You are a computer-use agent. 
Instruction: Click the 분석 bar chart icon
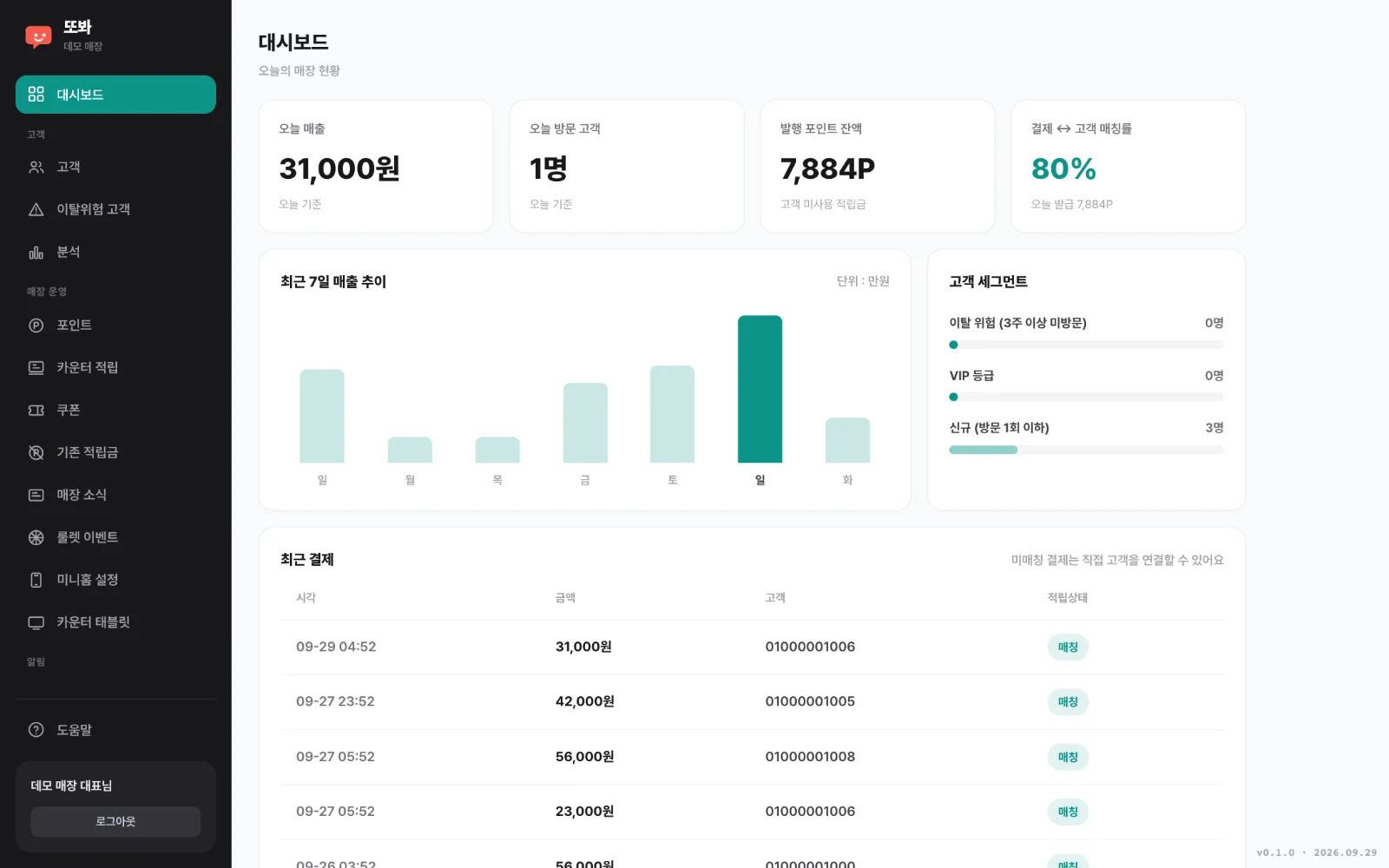click(x=36, y=252)
